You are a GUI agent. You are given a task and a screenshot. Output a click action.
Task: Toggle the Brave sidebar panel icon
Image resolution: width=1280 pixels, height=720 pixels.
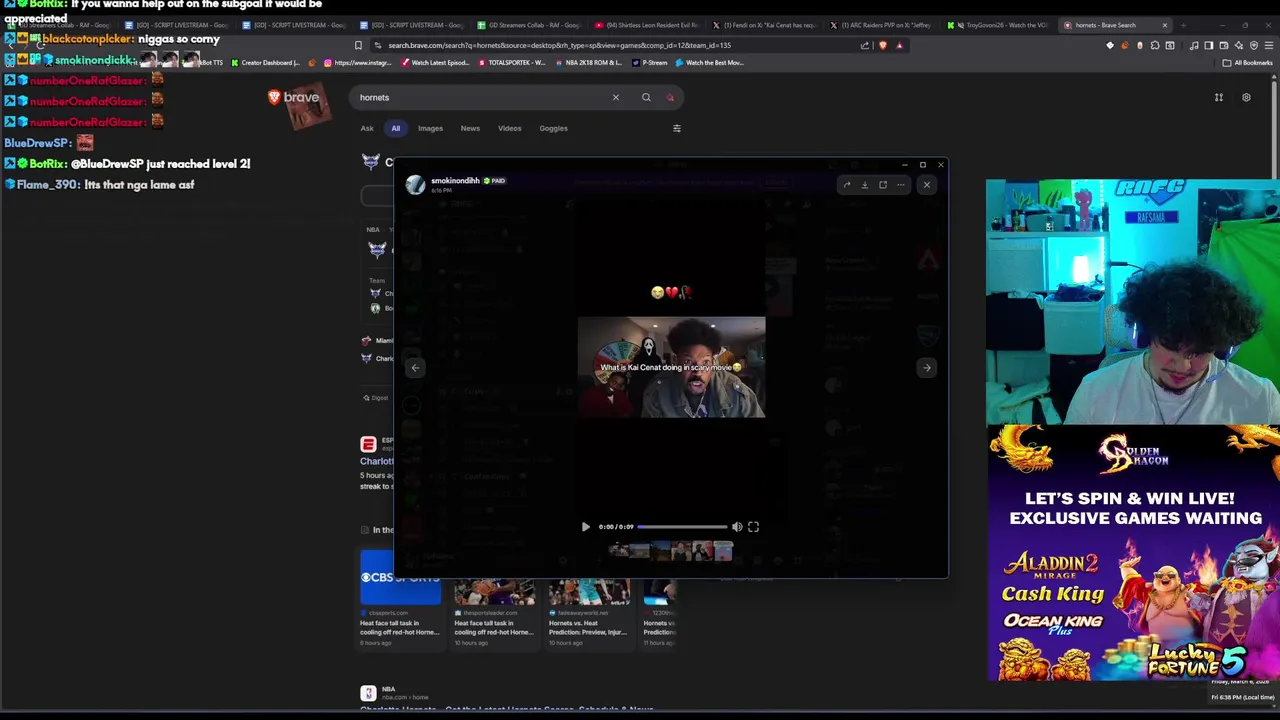coord(1208,45)
